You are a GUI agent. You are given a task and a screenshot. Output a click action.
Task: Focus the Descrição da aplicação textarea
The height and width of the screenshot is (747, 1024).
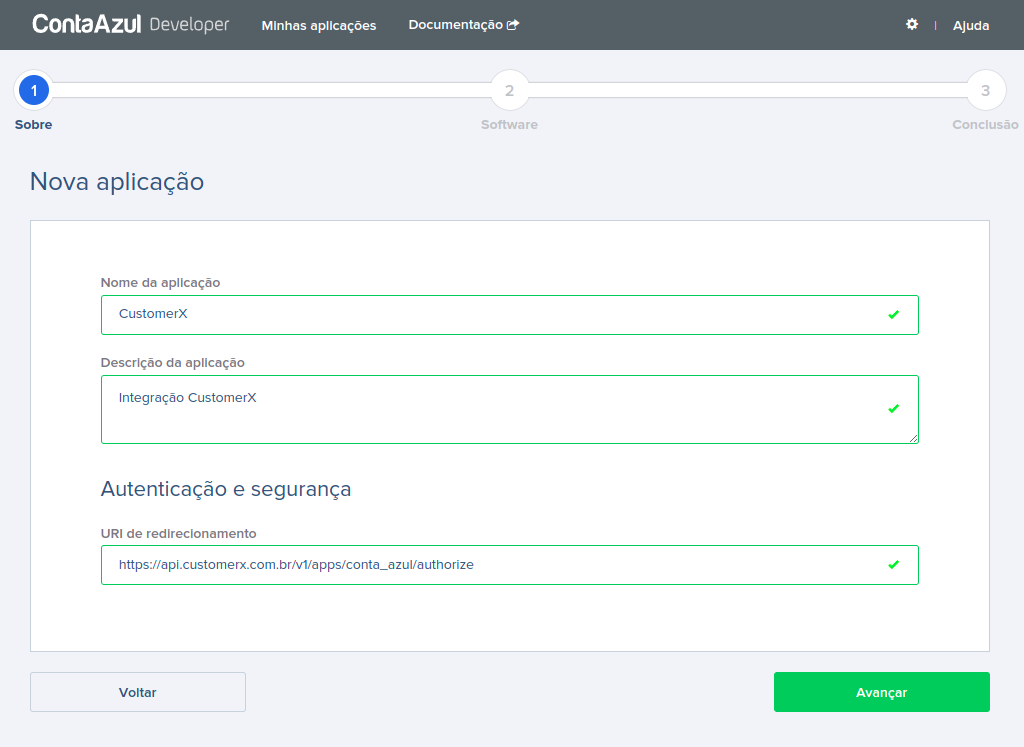[x=509, y=409]
